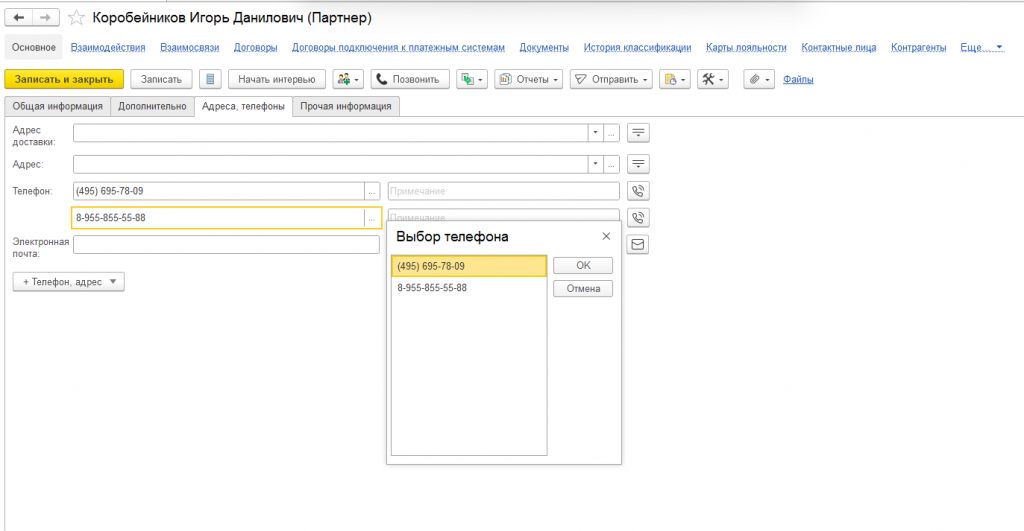Select 8-955-855-55-88 in the phone list
This screenshot has height=531, width=1024.
(x=432, y=288)
